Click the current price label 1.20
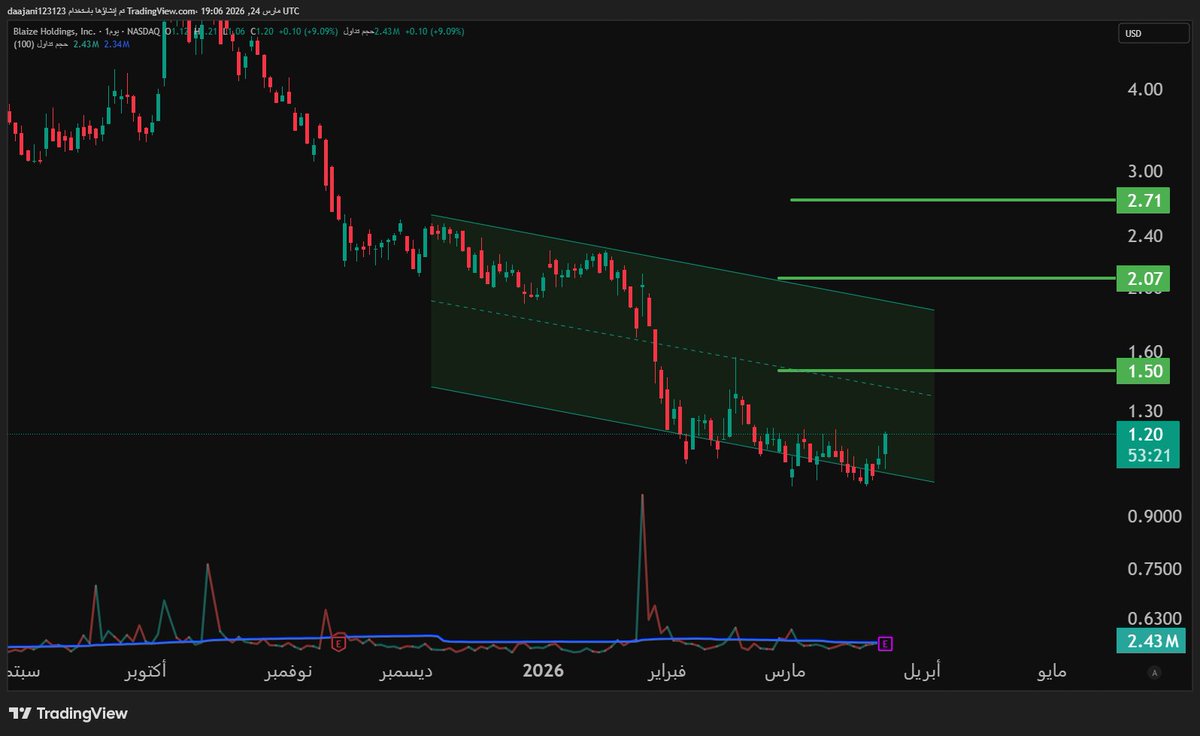Viewport: 1200px width, 736px height. (x=1148, y=434)
